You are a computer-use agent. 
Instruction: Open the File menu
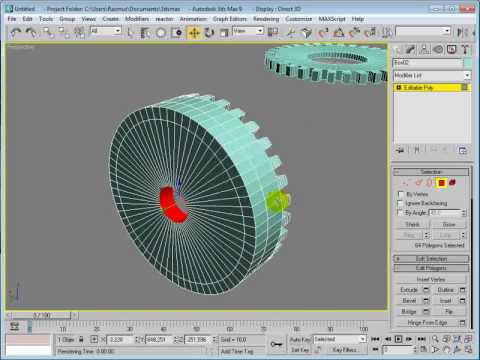pyautogui.click(x=12, y=19)
